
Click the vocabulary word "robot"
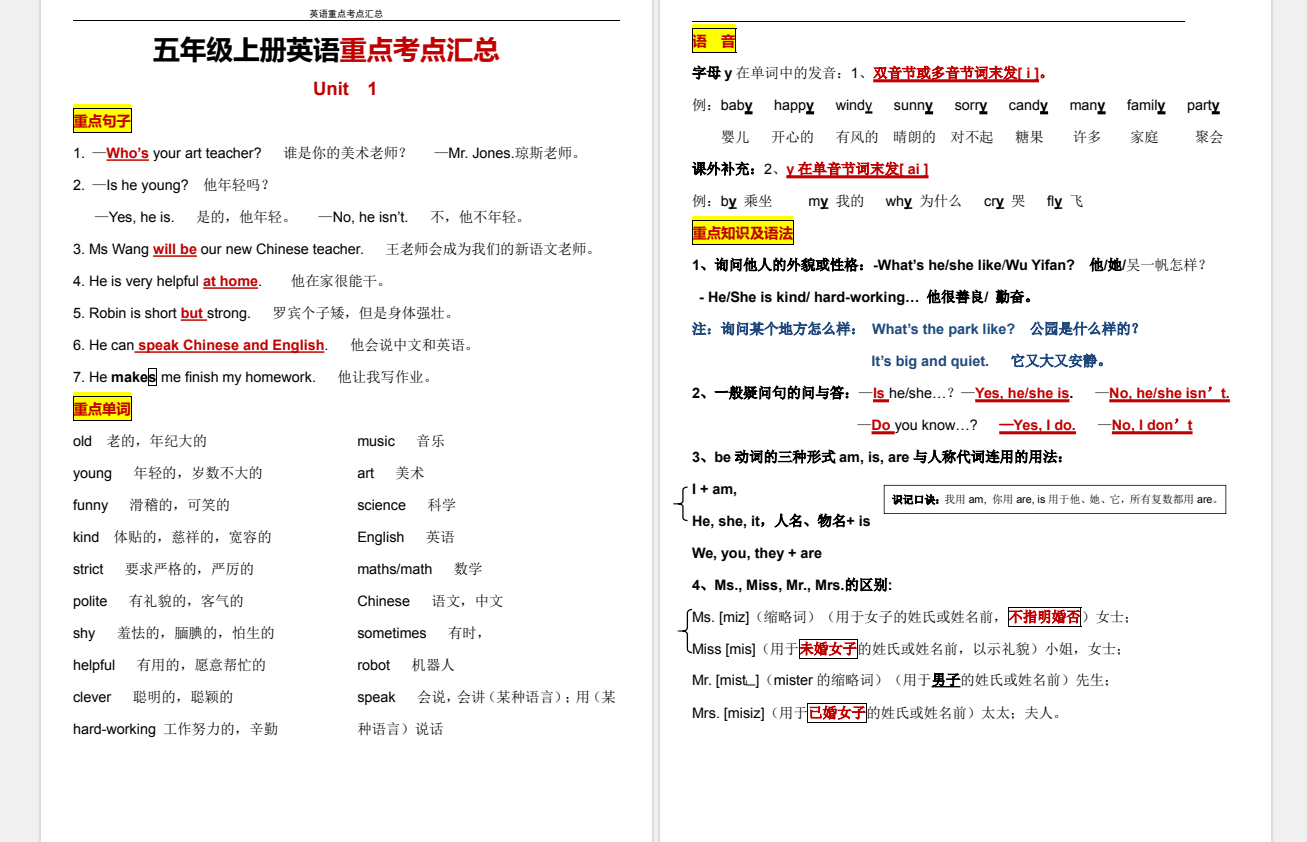(374, 665)
